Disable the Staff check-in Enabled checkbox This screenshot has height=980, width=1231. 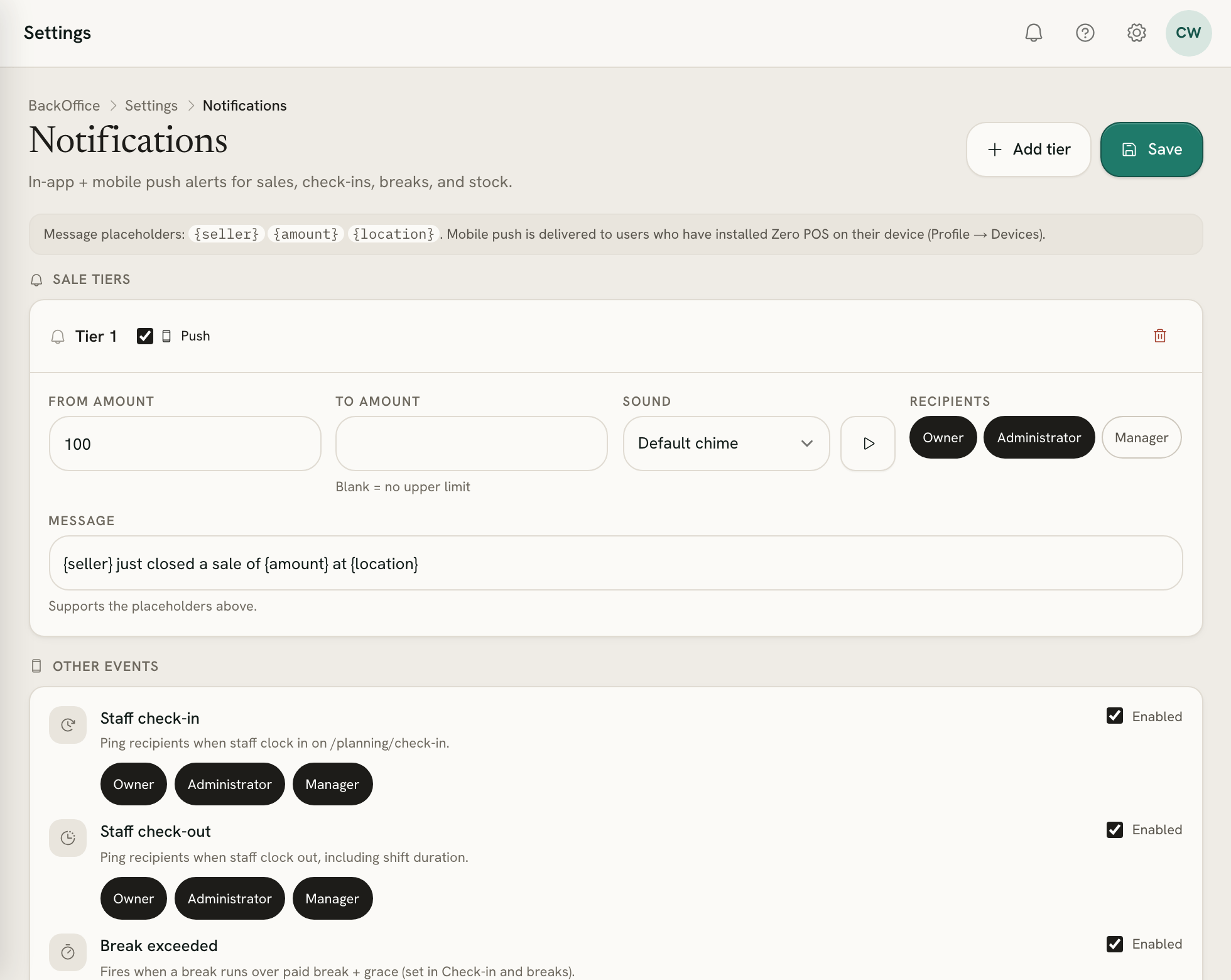pos(1115,716)
